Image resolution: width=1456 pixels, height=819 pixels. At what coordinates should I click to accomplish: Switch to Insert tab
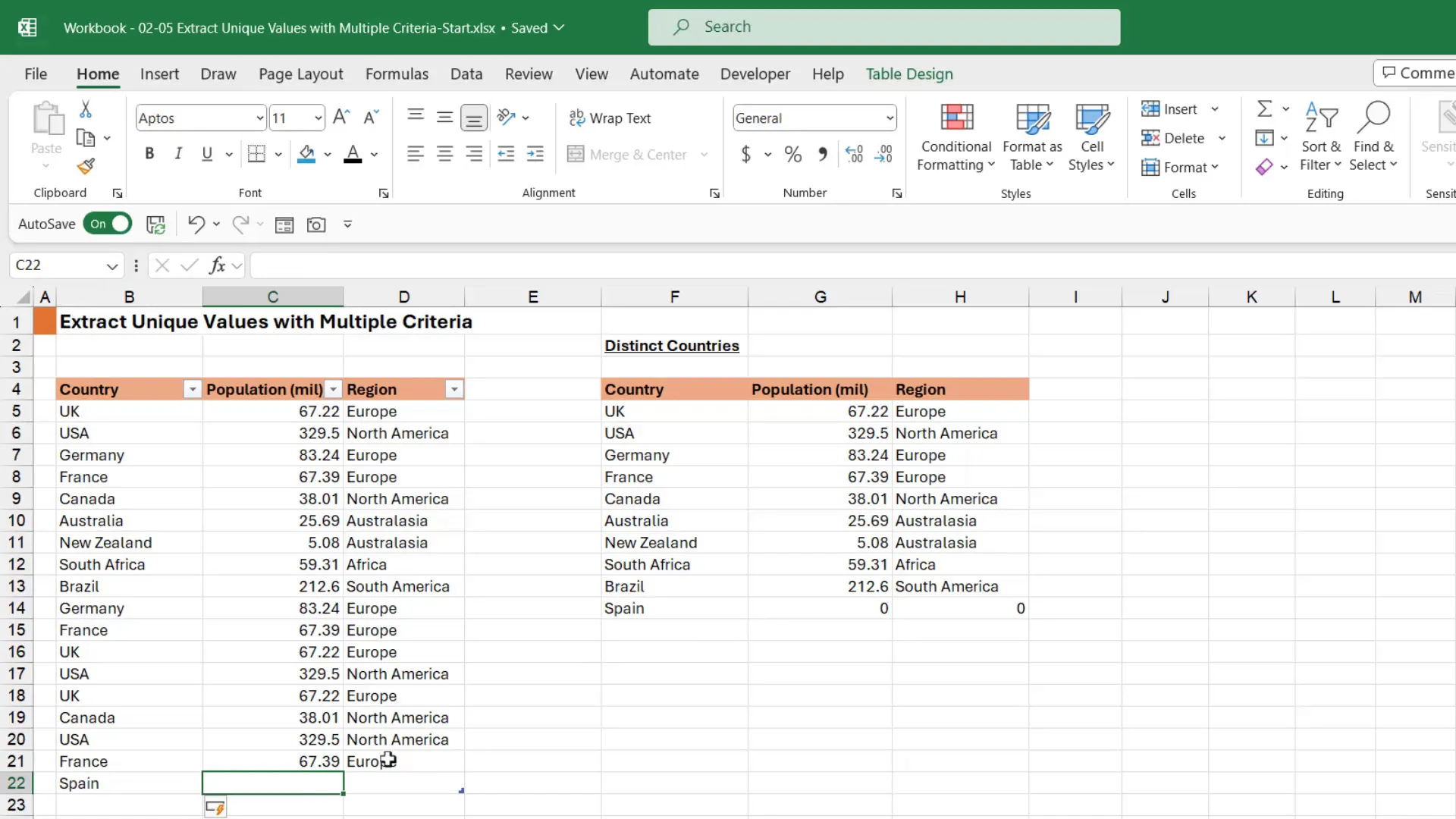[x=159, y=74]
